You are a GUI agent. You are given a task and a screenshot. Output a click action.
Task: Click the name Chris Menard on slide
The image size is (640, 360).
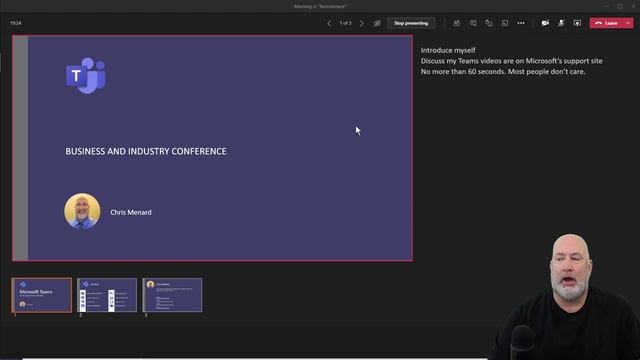[x=131, y=212]
